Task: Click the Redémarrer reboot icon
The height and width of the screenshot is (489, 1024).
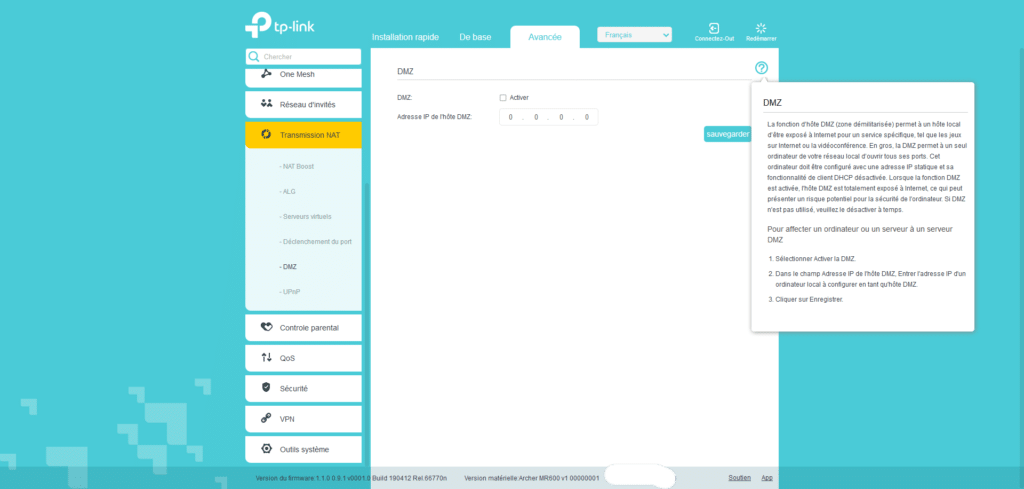Action: pos(760,30)
